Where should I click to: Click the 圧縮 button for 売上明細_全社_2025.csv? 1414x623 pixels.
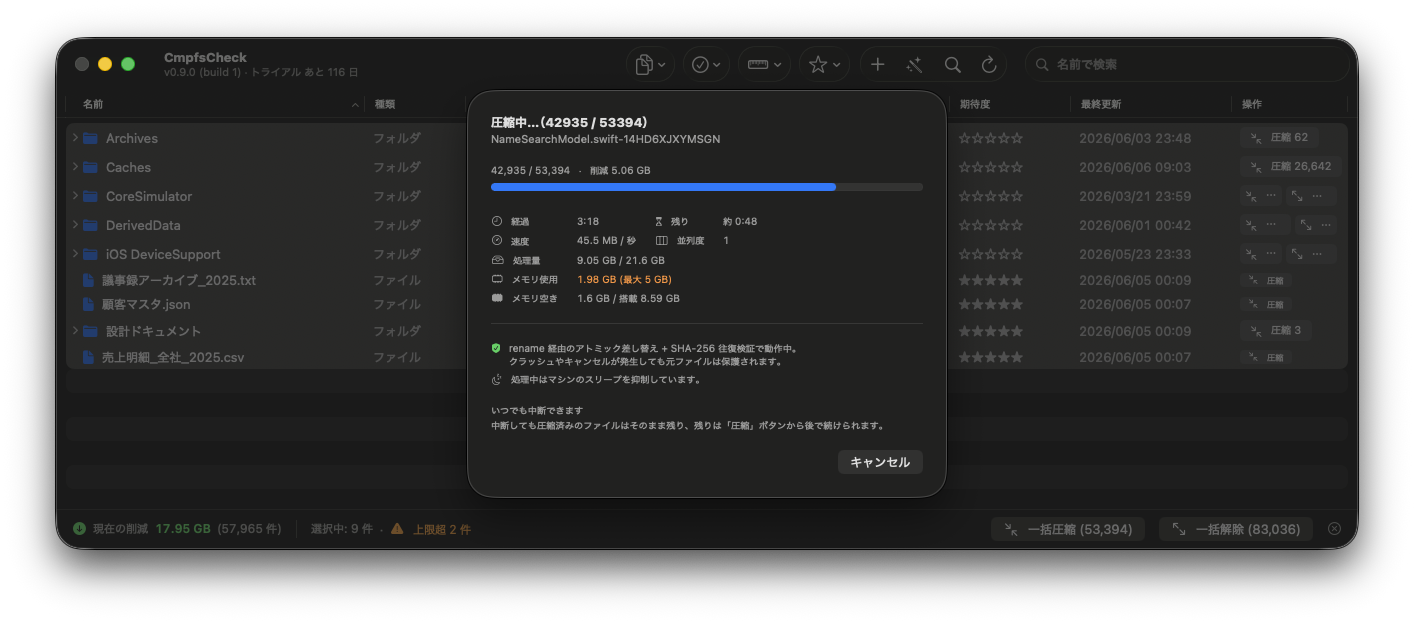click(x=1266, y=357)
